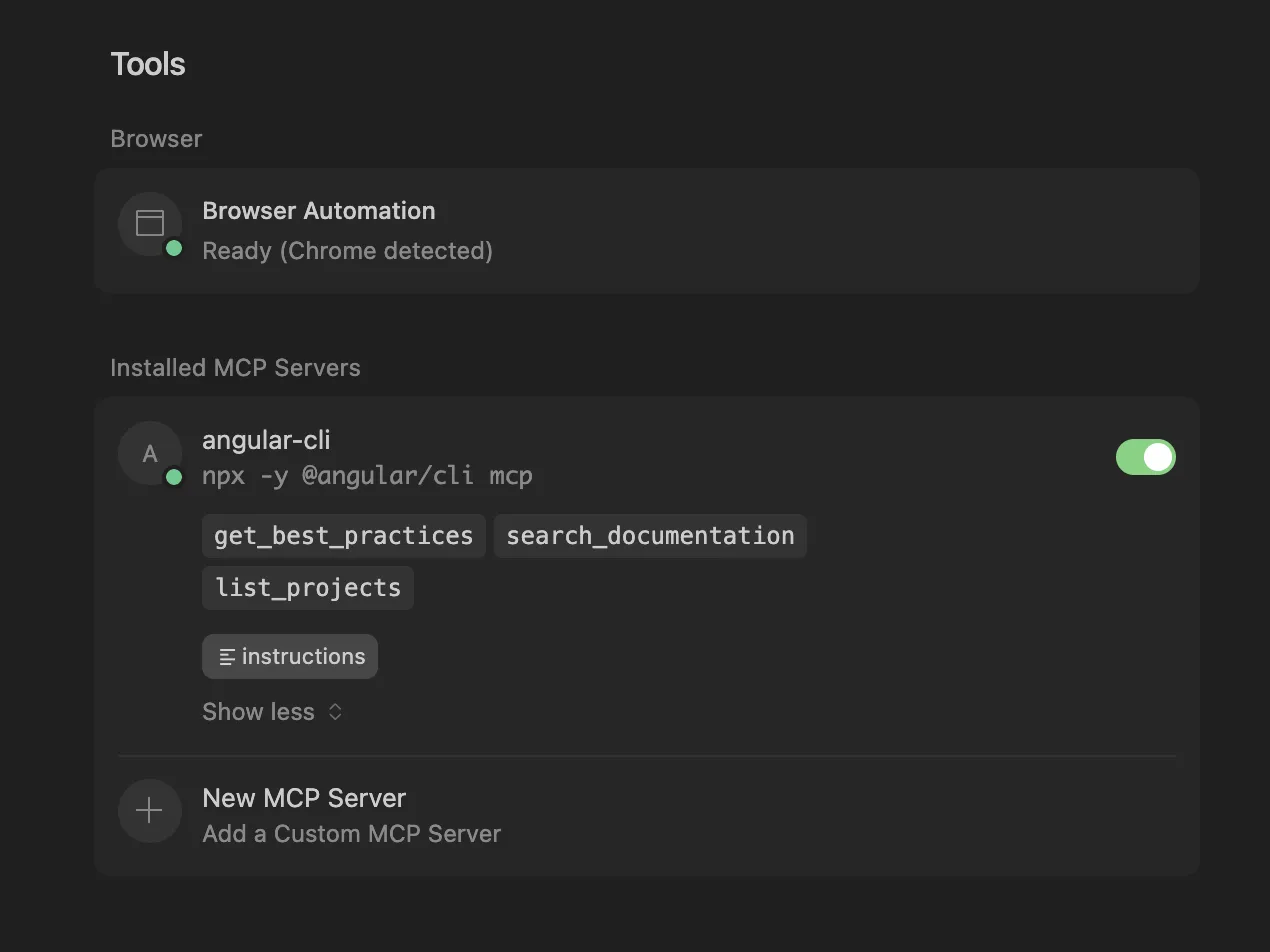1270x952 pixels.
Task: Click the instructions list icon
Action: pos(225,656)
